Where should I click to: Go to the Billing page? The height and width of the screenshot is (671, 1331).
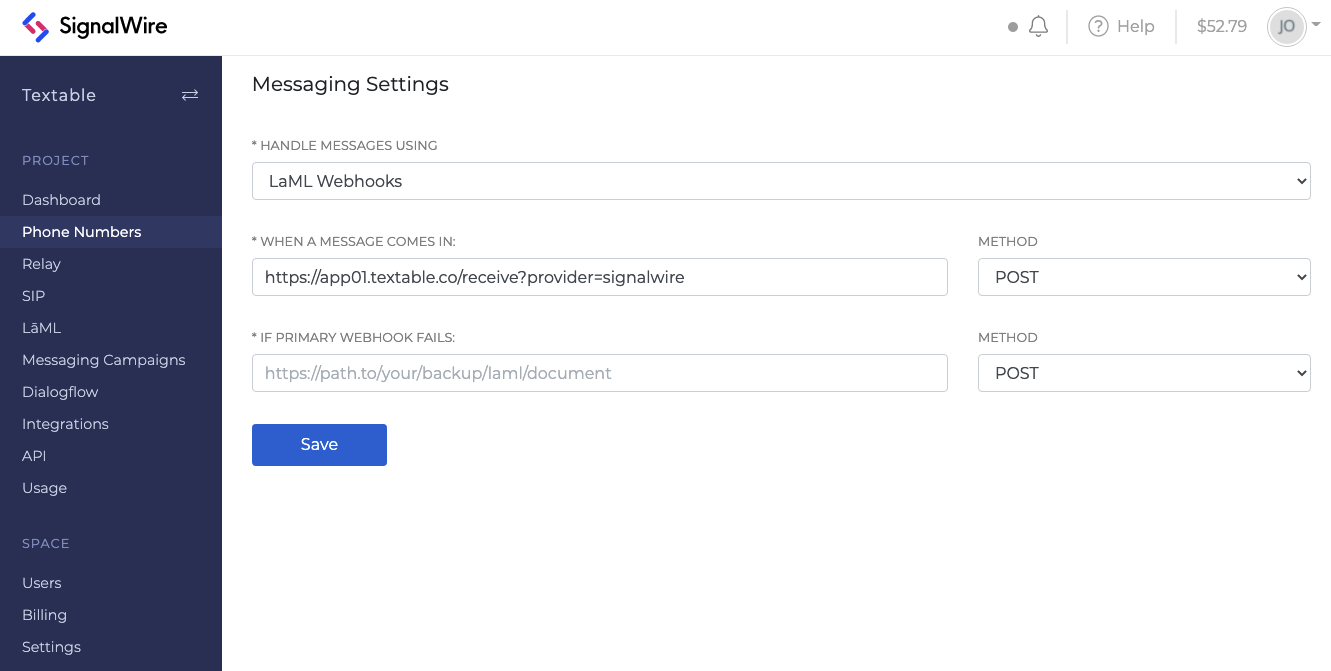(44, 615)
